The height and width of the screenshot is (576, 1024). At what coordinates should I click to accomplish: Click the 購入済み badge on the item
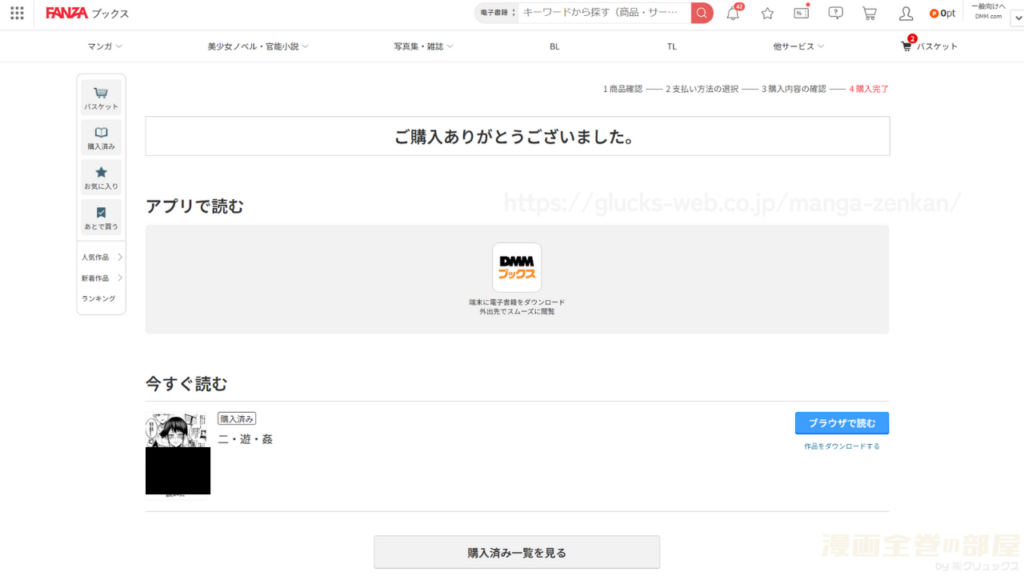236,419
